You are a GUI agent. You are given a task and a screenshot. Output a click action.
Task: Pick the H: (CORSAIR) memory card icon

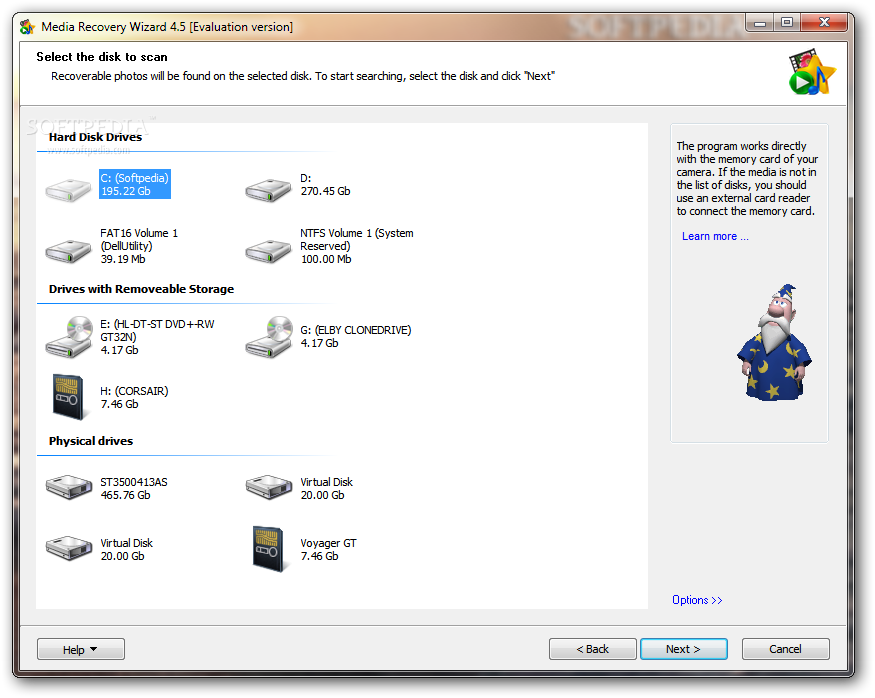click(x=68, y=397)
